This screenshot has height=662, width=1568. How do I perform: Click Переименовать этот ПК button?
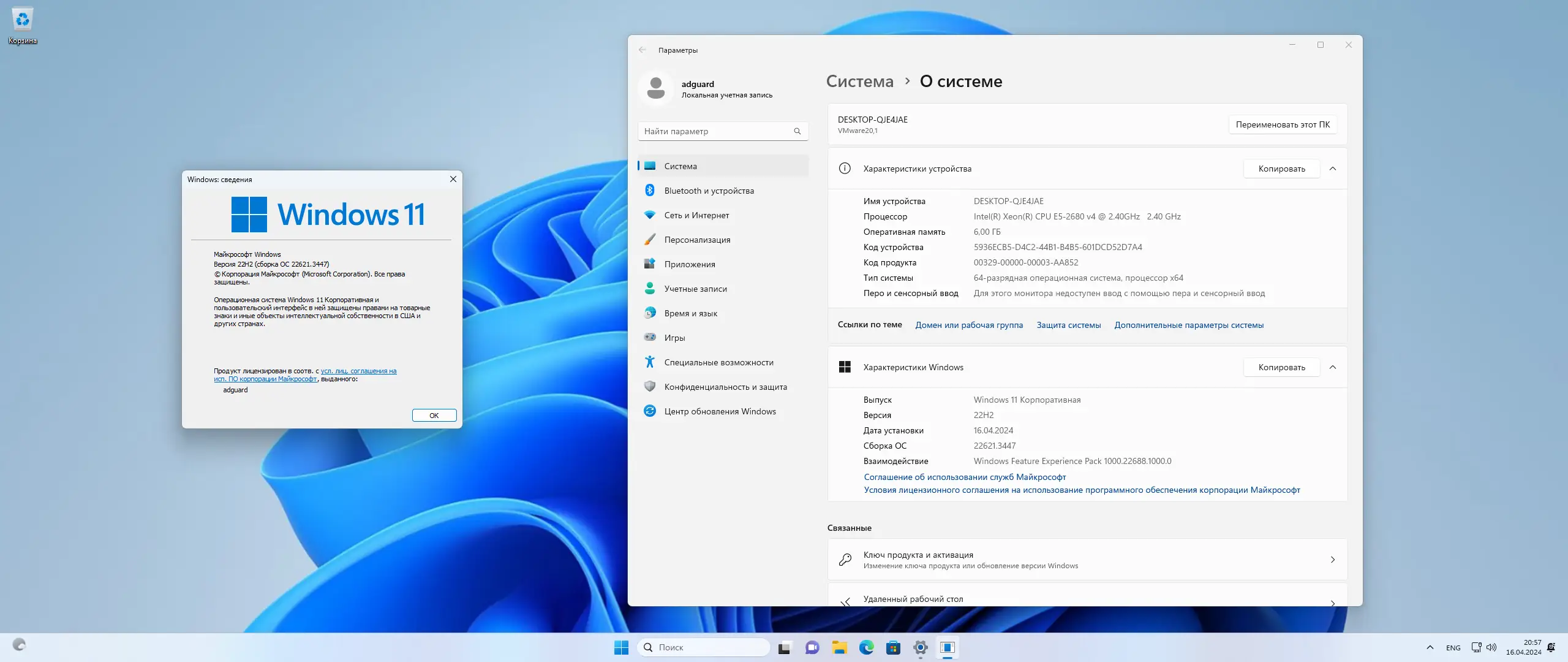pyautogui.click(x=1283, y=124)
